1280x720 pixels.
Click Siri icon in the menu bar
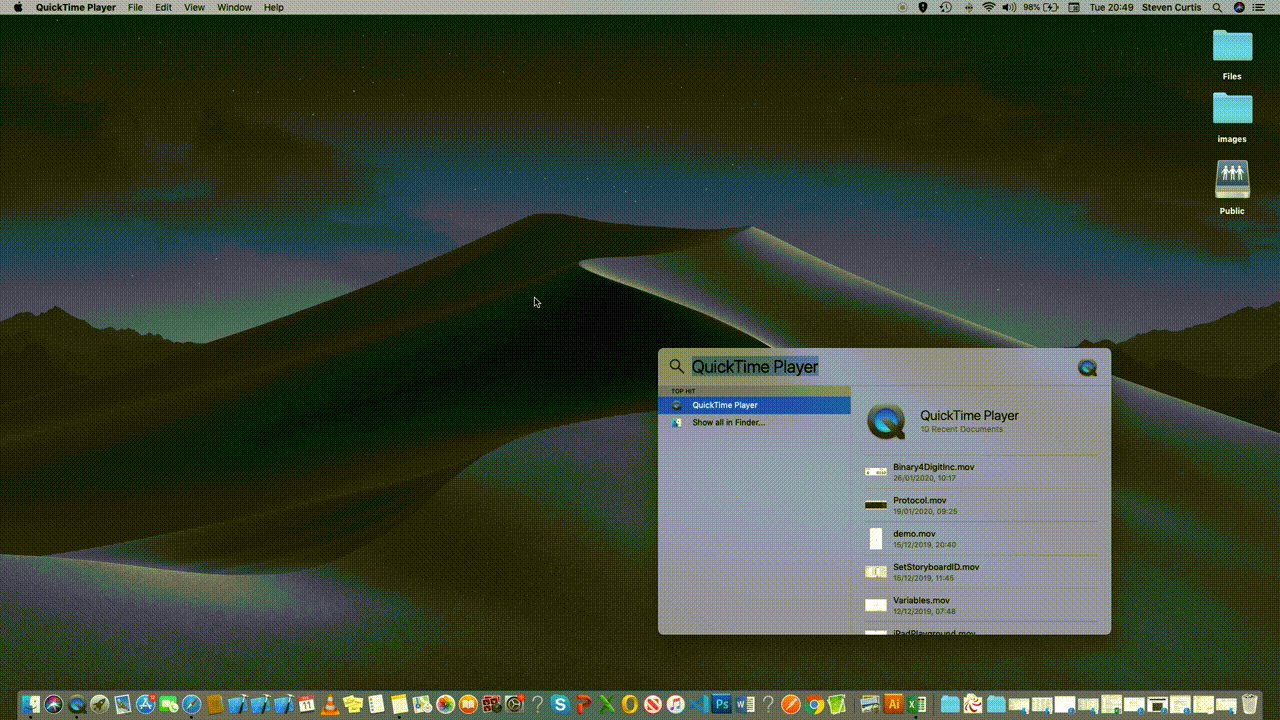(1240, 7)
